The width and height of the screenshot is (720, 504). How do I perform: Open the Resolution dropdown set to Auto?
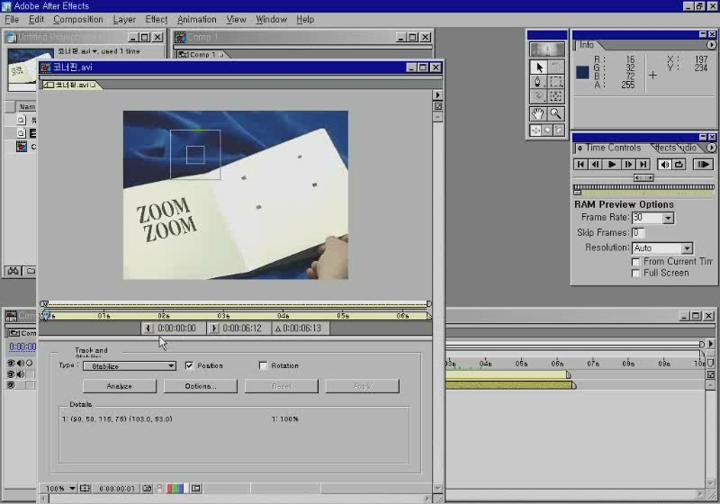pyautogui.click(x=687, y=248)
